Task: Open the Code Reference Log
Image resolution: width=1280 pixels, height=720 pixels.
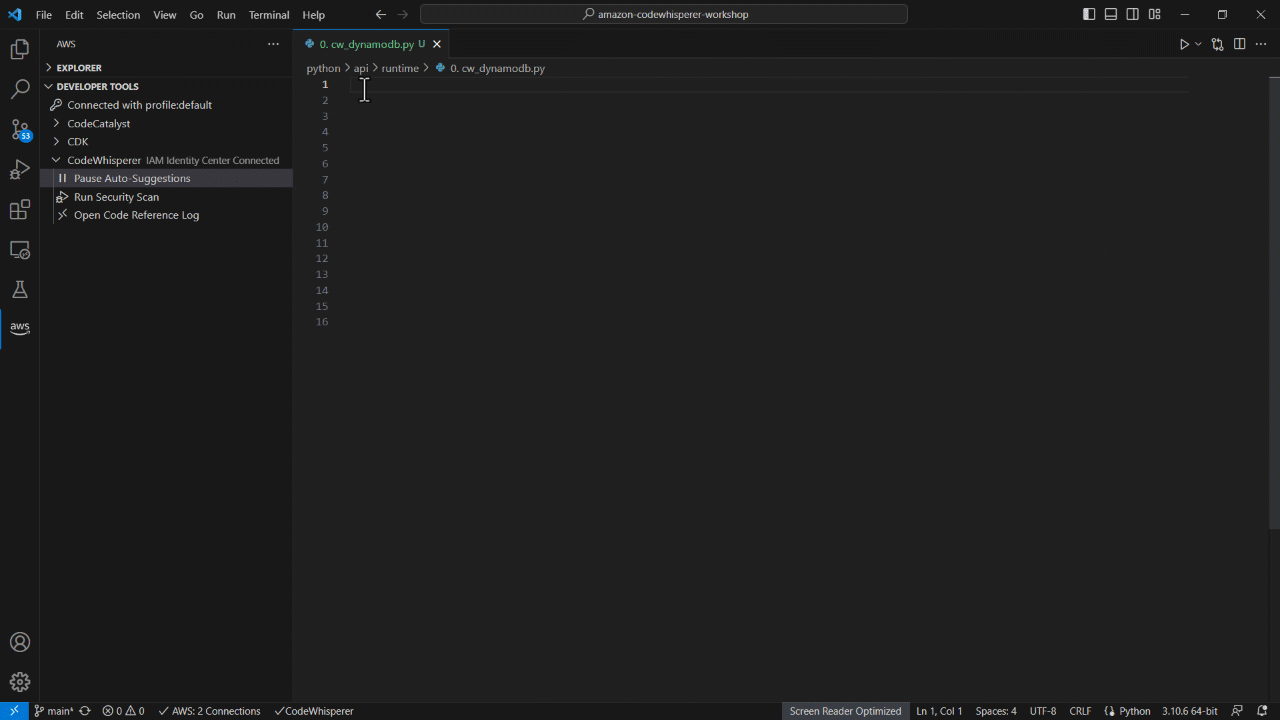Action: click(136, 215)
